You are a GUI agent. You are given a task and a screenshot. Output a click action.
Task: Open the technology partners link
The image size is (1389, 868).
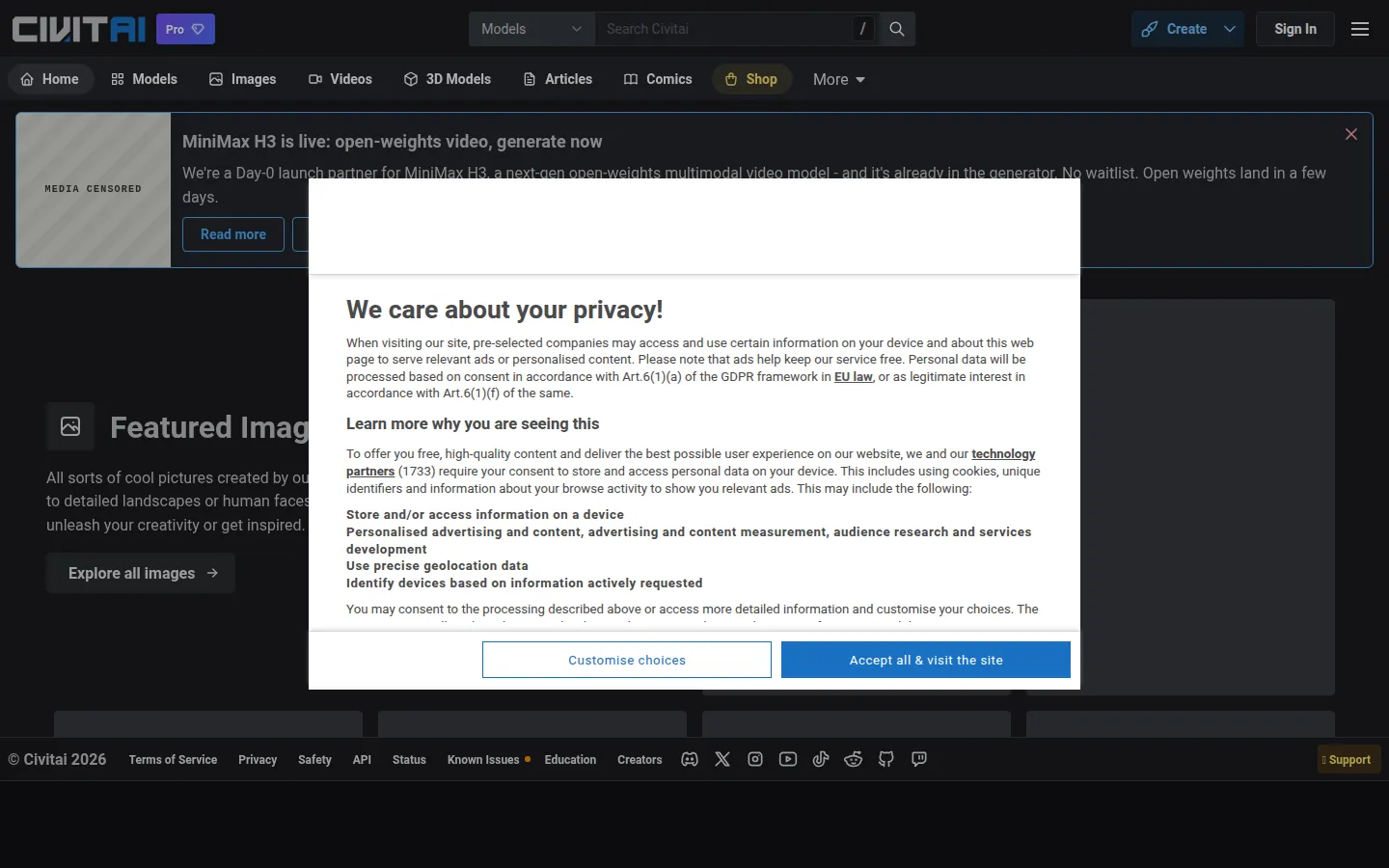[1003, 454]
